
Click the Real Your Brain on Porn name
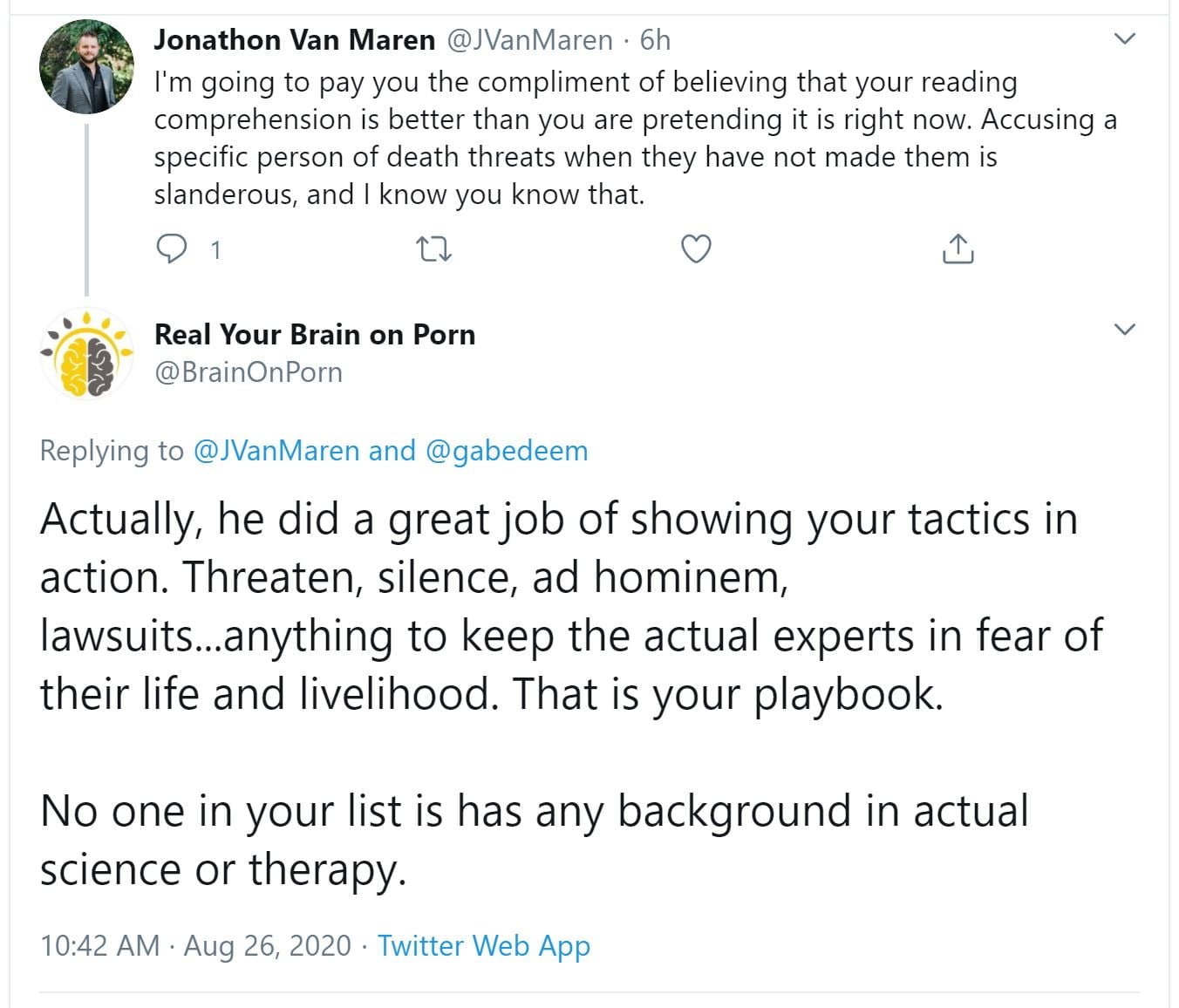tap(315, 335)
